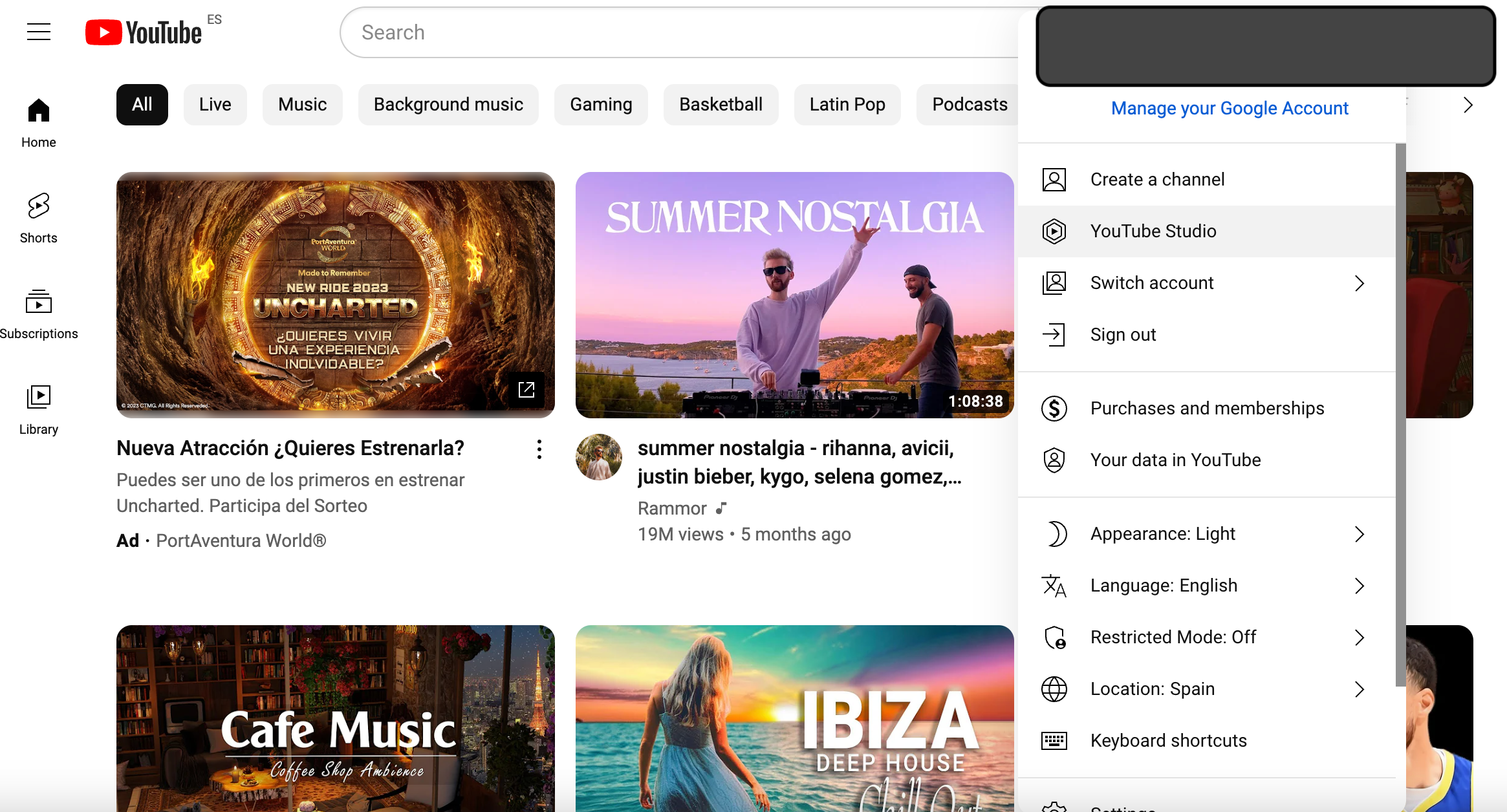1507x812 pixels.
Task: Open the hamburger guide menu
Action: point(39,32)
